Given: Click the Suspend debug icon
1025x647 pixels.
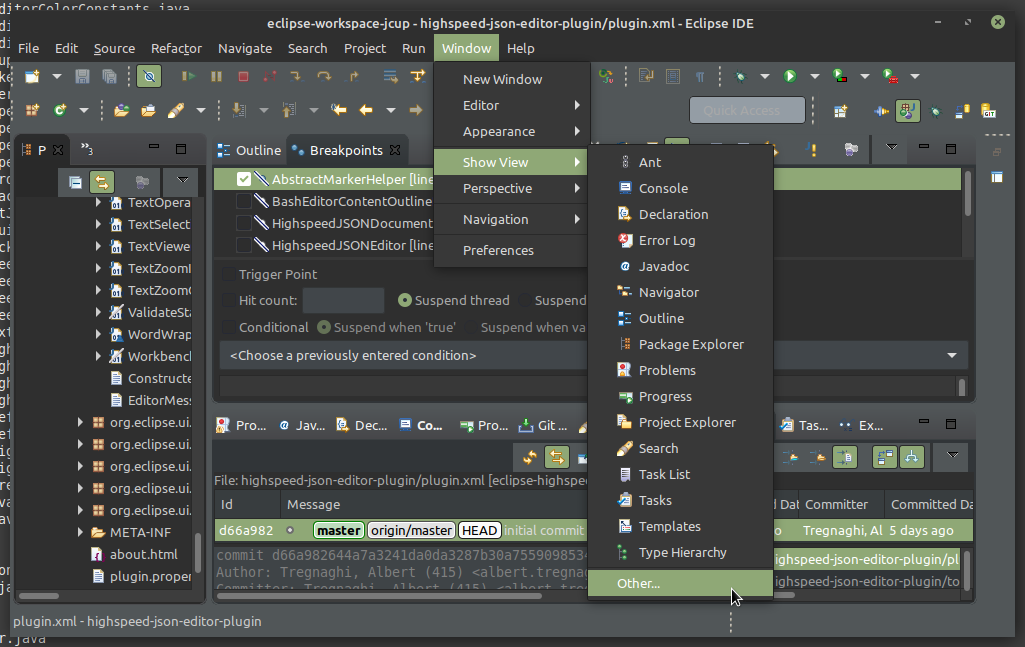Looking at the screenshot, I should [x=216, y=76].
